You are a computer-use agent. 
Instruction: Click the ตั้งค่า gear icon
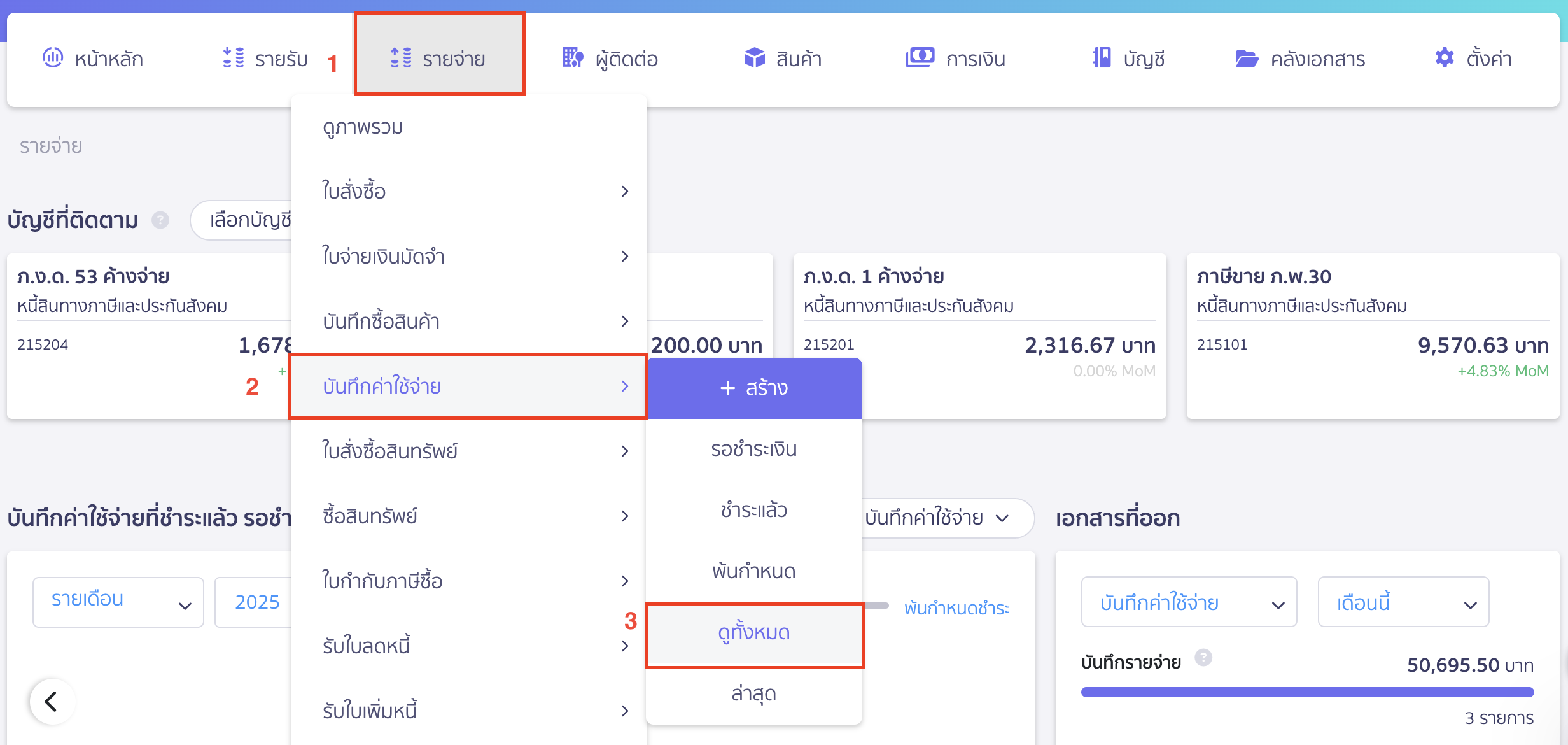pos(1445,58)
